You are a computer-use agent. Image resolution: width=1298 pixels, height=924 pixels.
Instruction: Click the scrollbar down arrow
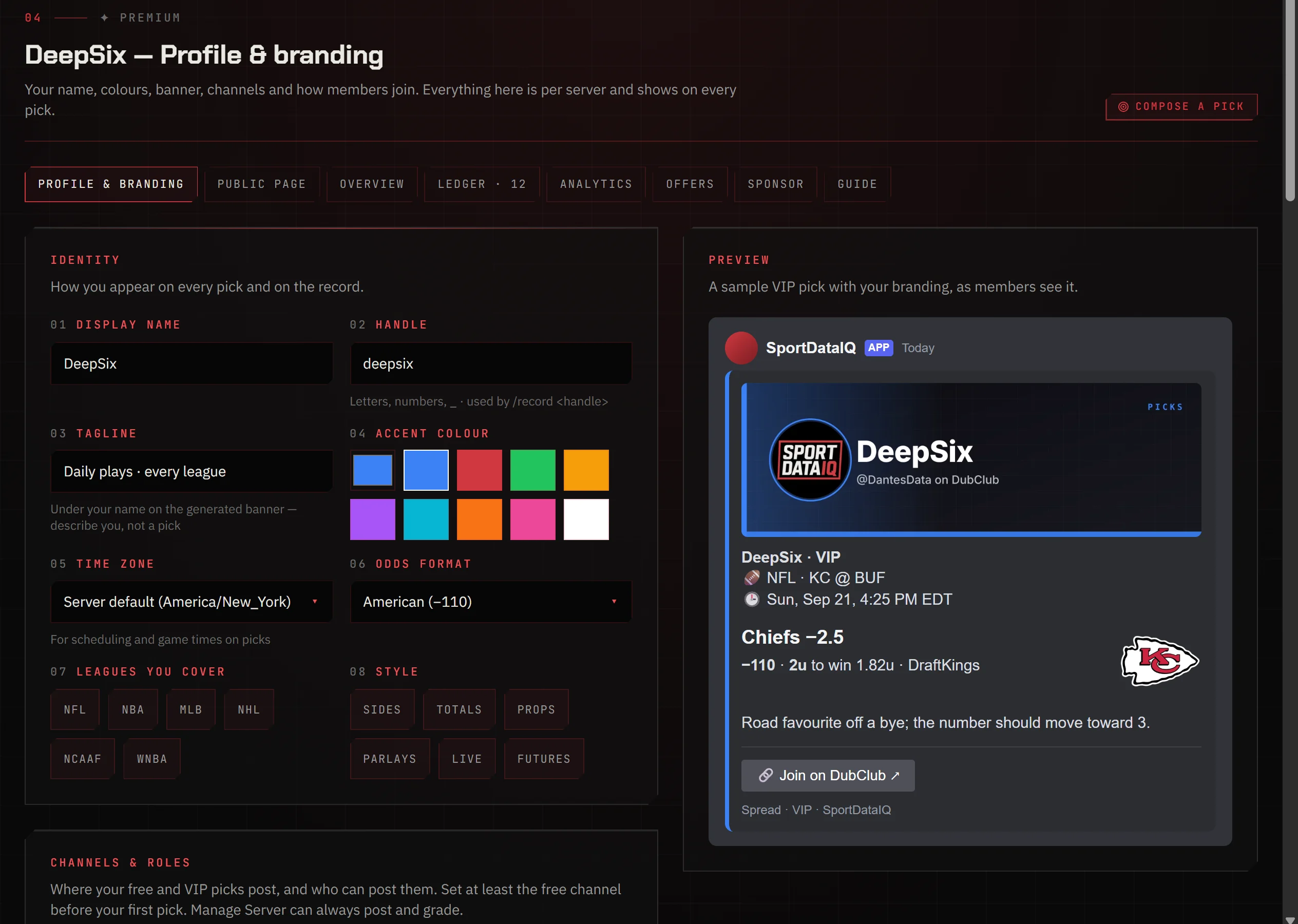click(1290, 919)
